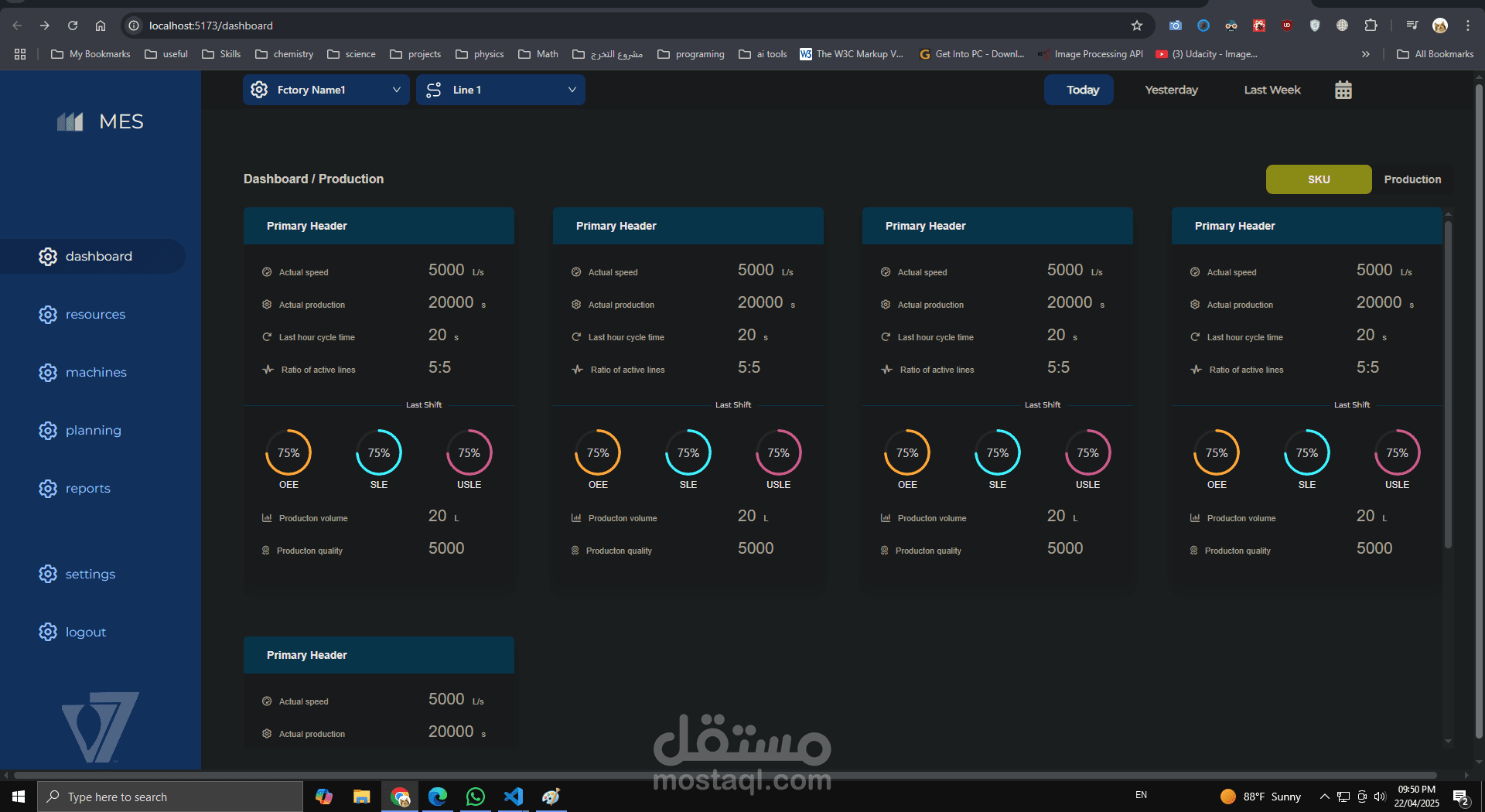
Task: Click the first card's USLE gauge
Action: [469, 452]
